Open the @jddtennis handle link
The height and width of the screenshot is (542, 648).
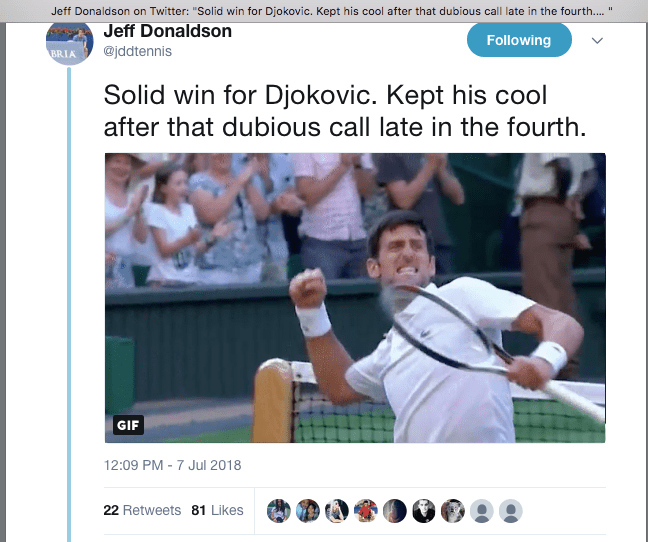[x=137, y=51]
